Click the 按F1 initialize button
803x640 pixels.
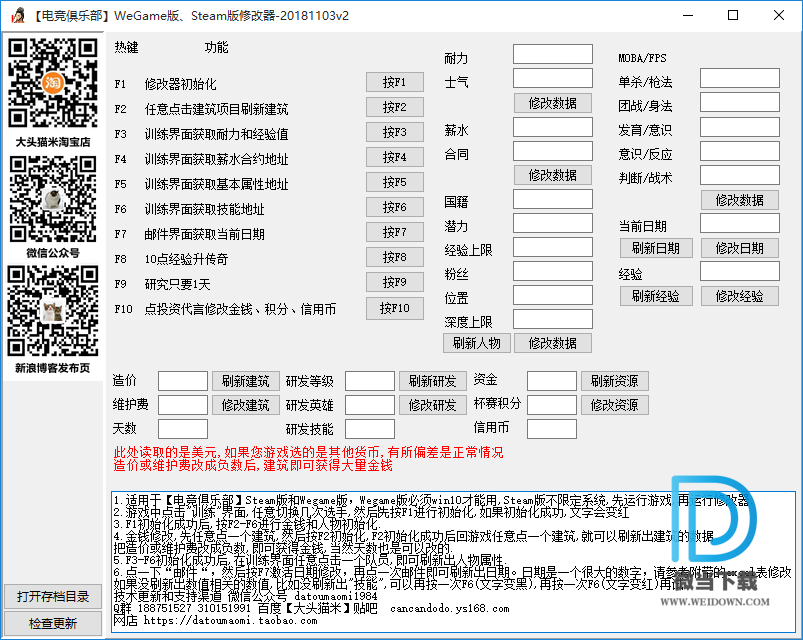click(395, 82)
